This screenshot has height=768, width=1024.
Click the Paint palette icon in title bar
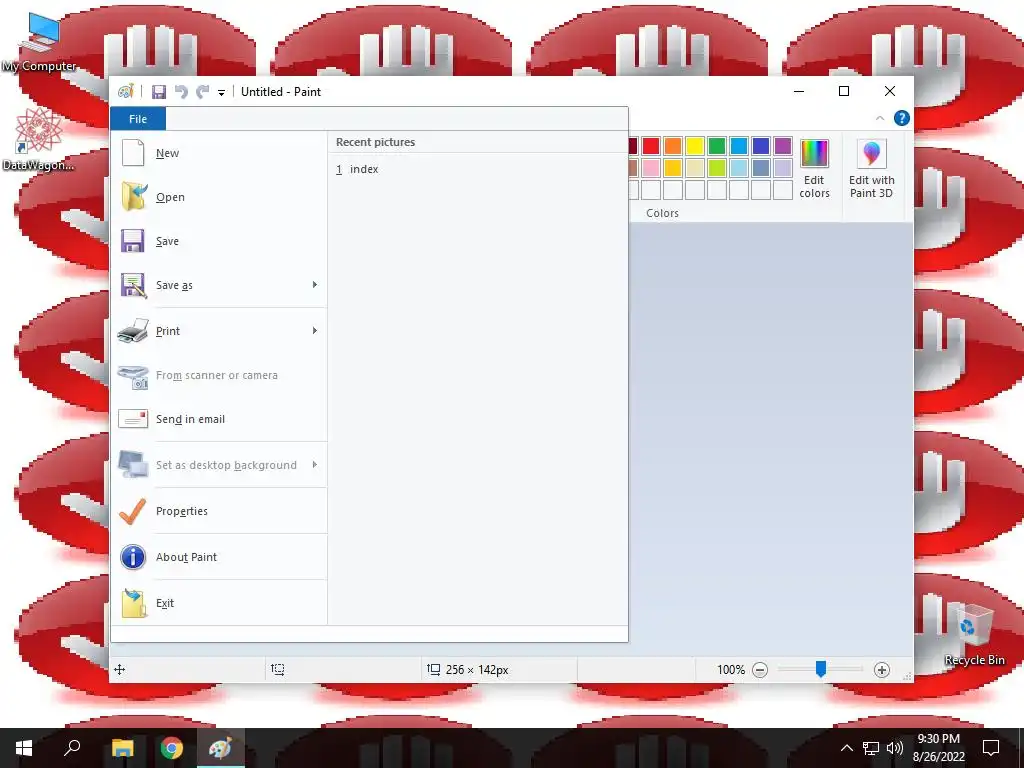click(x=125, y=91)
